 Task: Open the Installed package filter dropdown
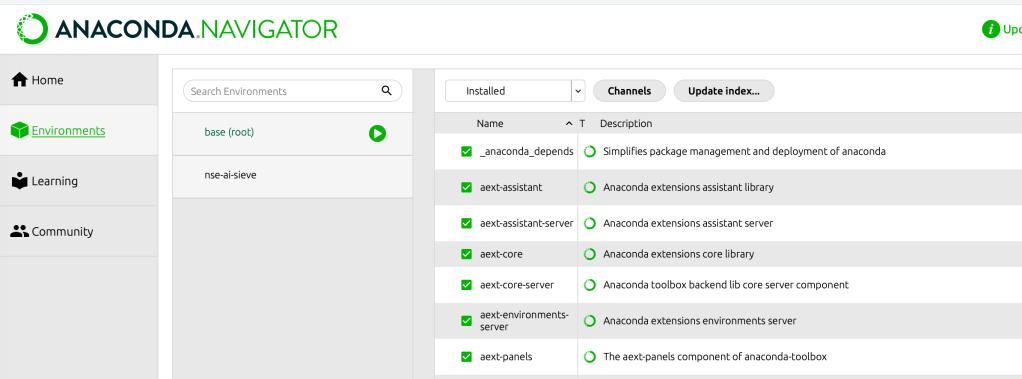click(515, 91)
